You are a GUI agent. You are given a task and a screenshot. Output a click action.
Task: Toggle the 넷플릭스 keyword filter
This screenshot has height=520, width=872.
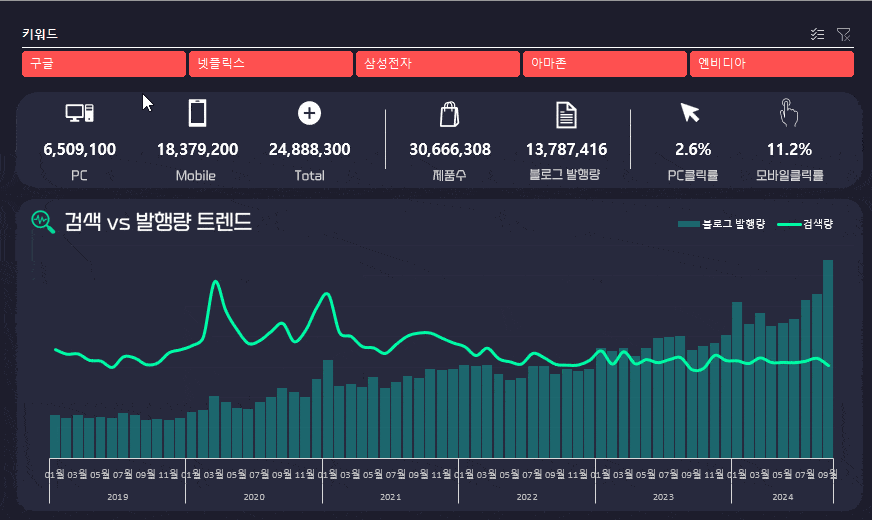pos(271,64)
